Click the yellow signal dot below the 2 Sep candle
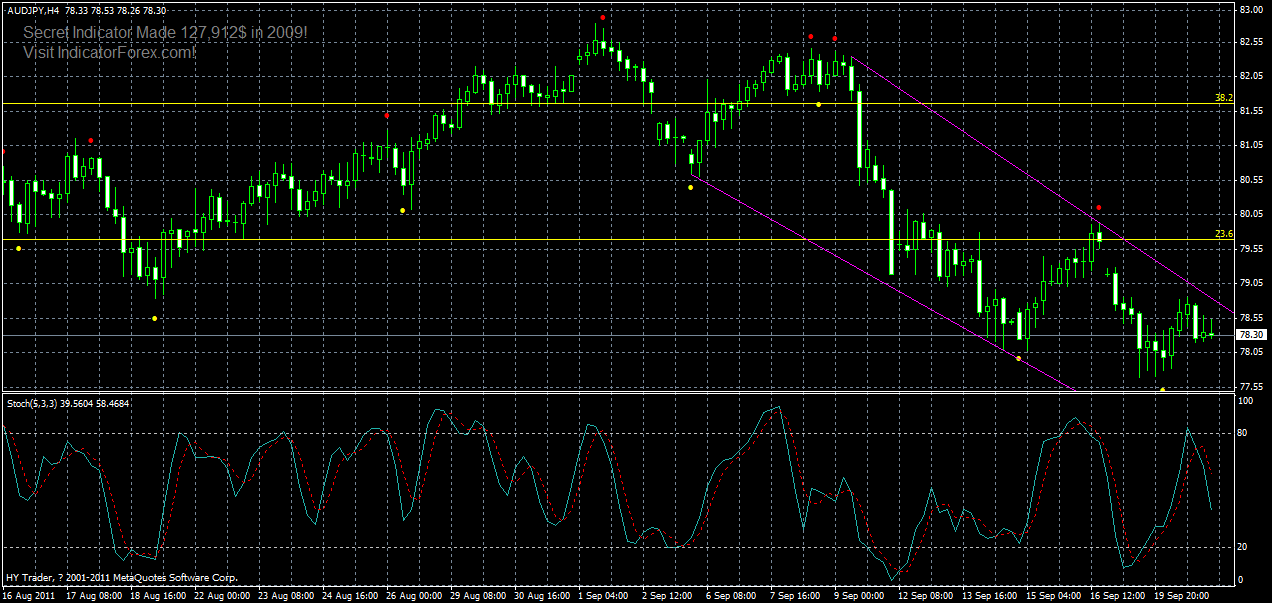Image resolution: width=1272 pixels, height=603 pixels. (x=690, y=188)
